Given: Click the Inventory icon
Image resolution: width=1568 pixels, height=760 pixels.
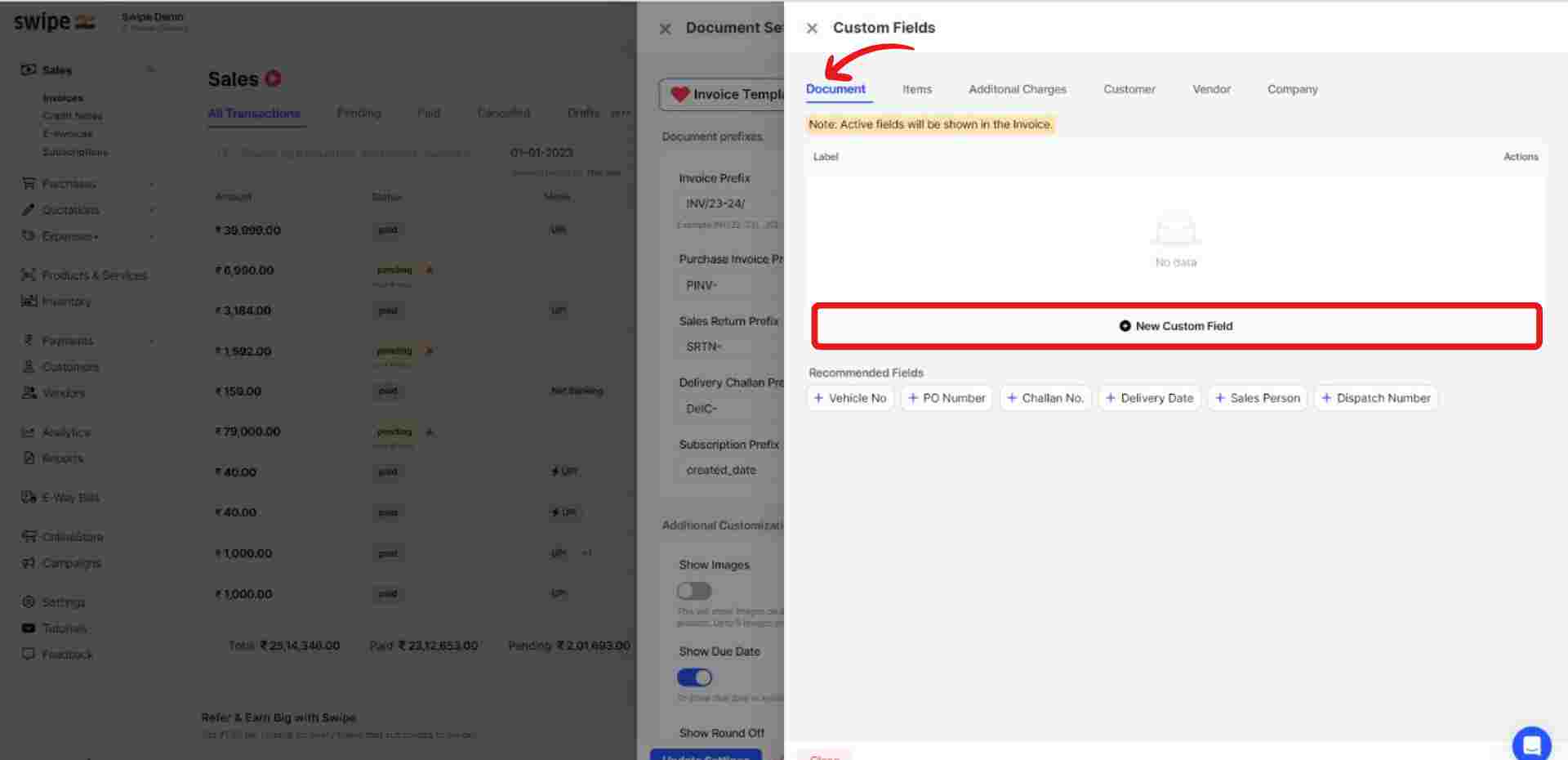Looking at the screenshot, I should pyautogui.click(x=29, y=302).
